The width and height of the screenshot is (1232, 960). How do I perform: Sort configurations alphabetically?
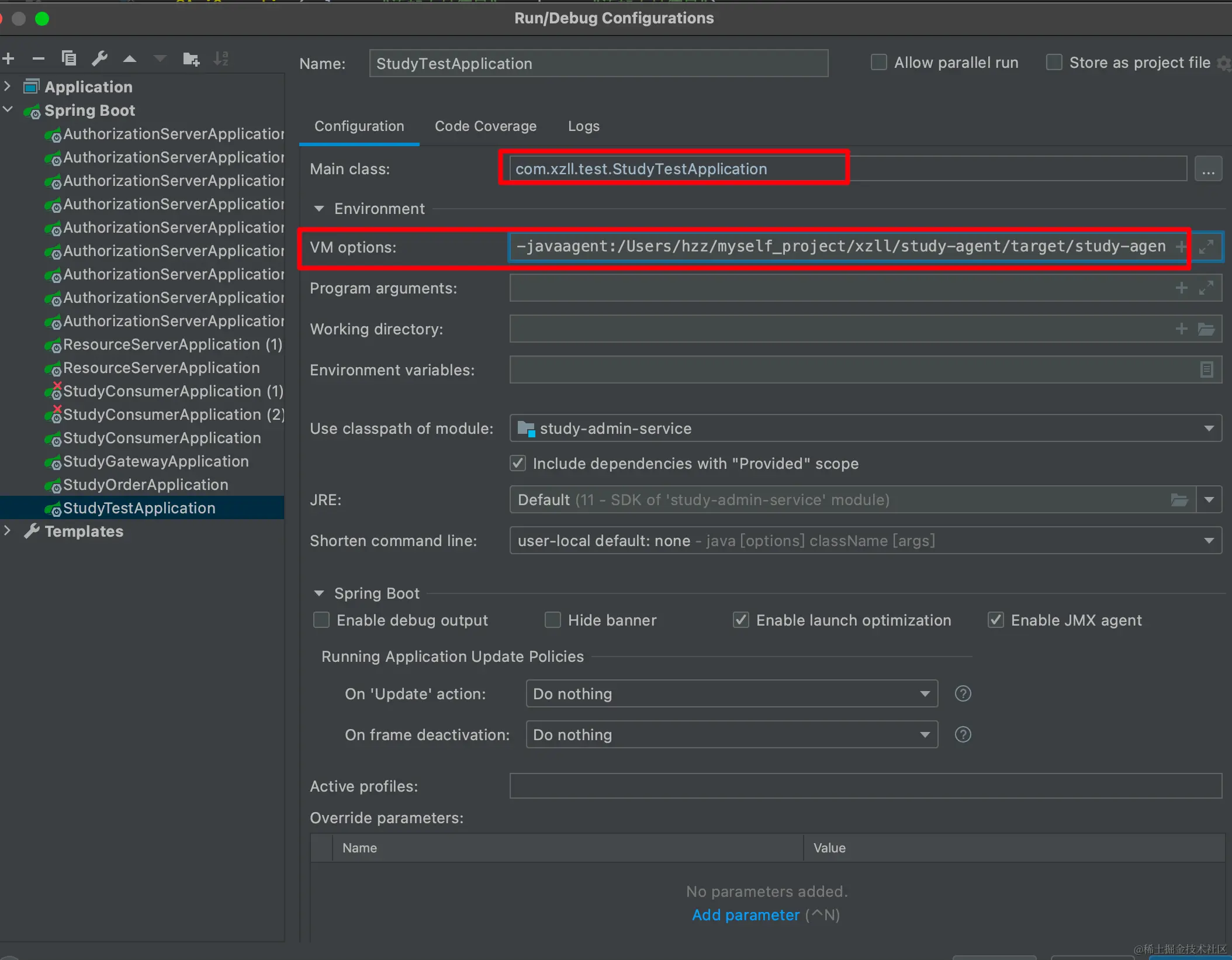(221, 58)
